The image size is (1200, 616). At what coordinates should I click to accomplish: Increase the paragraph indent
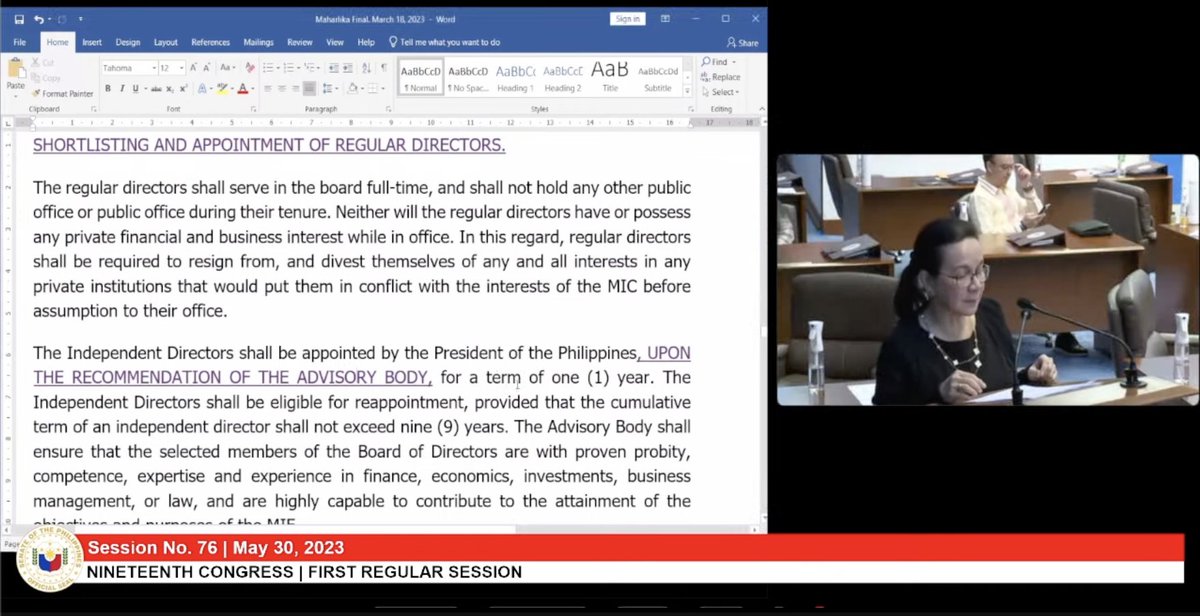(x=348, y=68)
